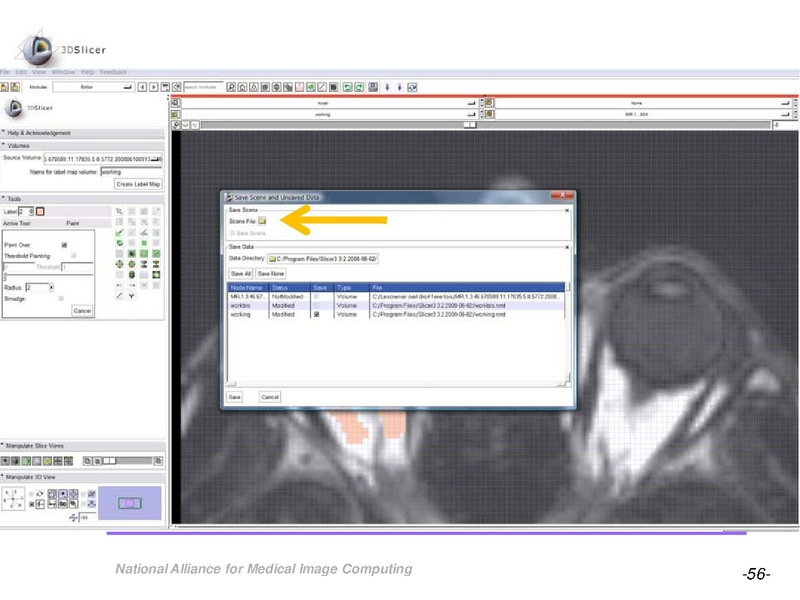Image resolution: width=800 pixels, height=600 pixels.
Task: Click the module history back arrow
Action: click(142, 87)
